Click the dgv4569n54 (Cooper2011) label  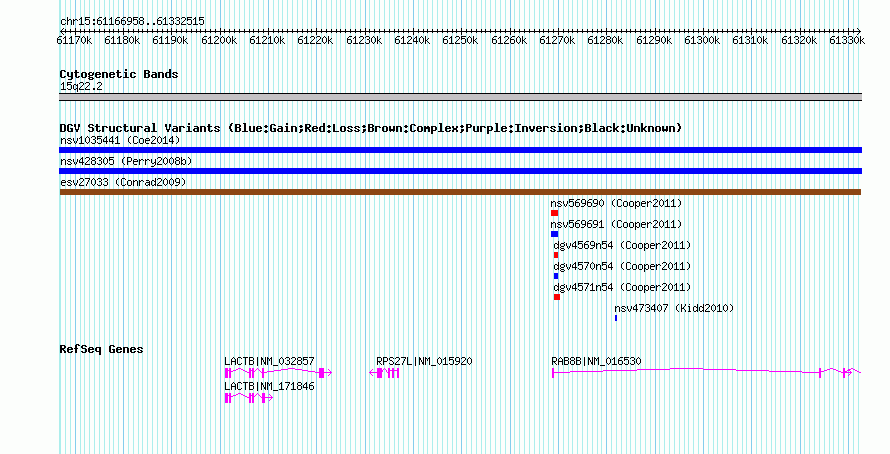pyautogui.click(x=622, y=245)
